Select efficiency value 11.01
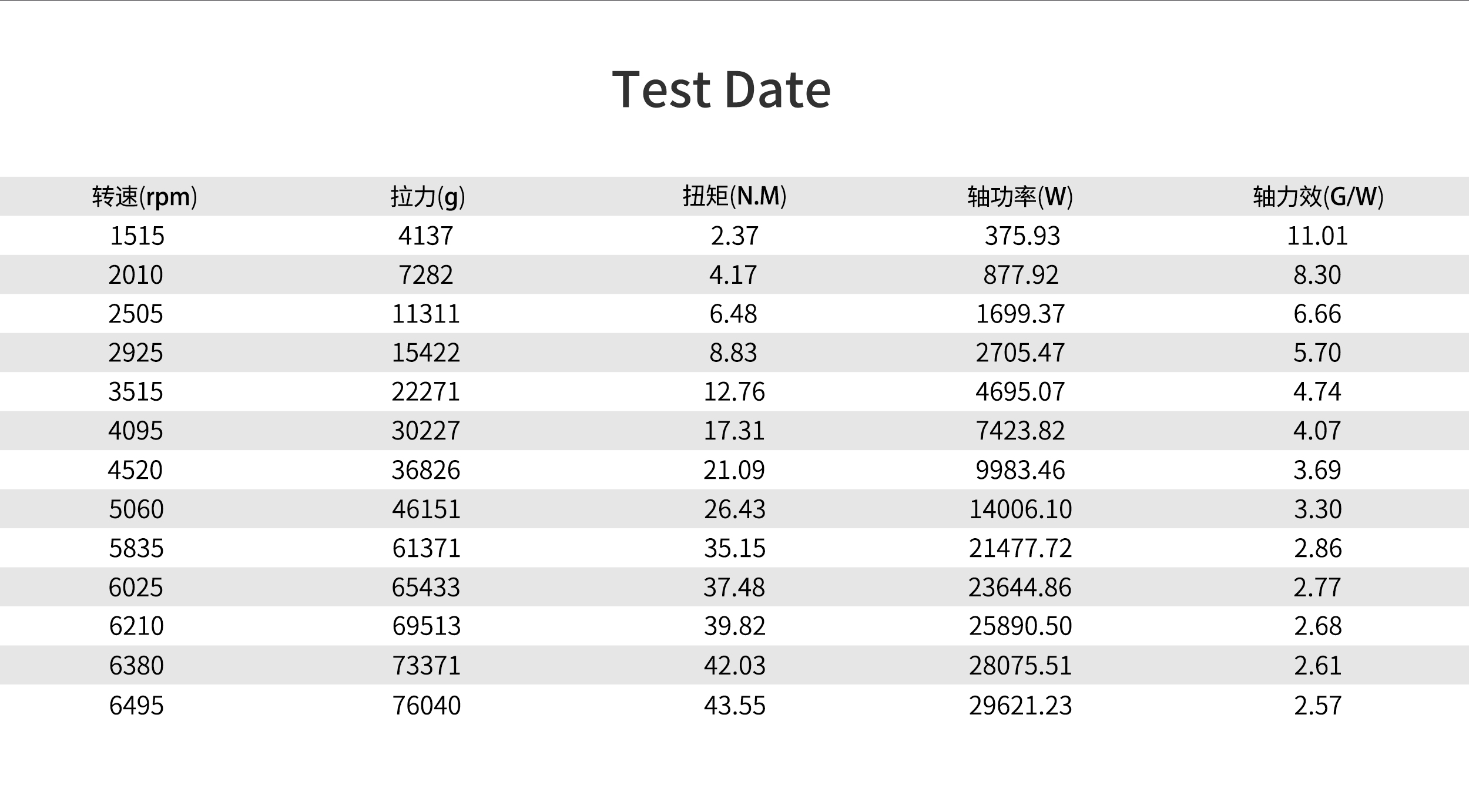This screenshot has width=1469, height=812. pos(1317,236)
